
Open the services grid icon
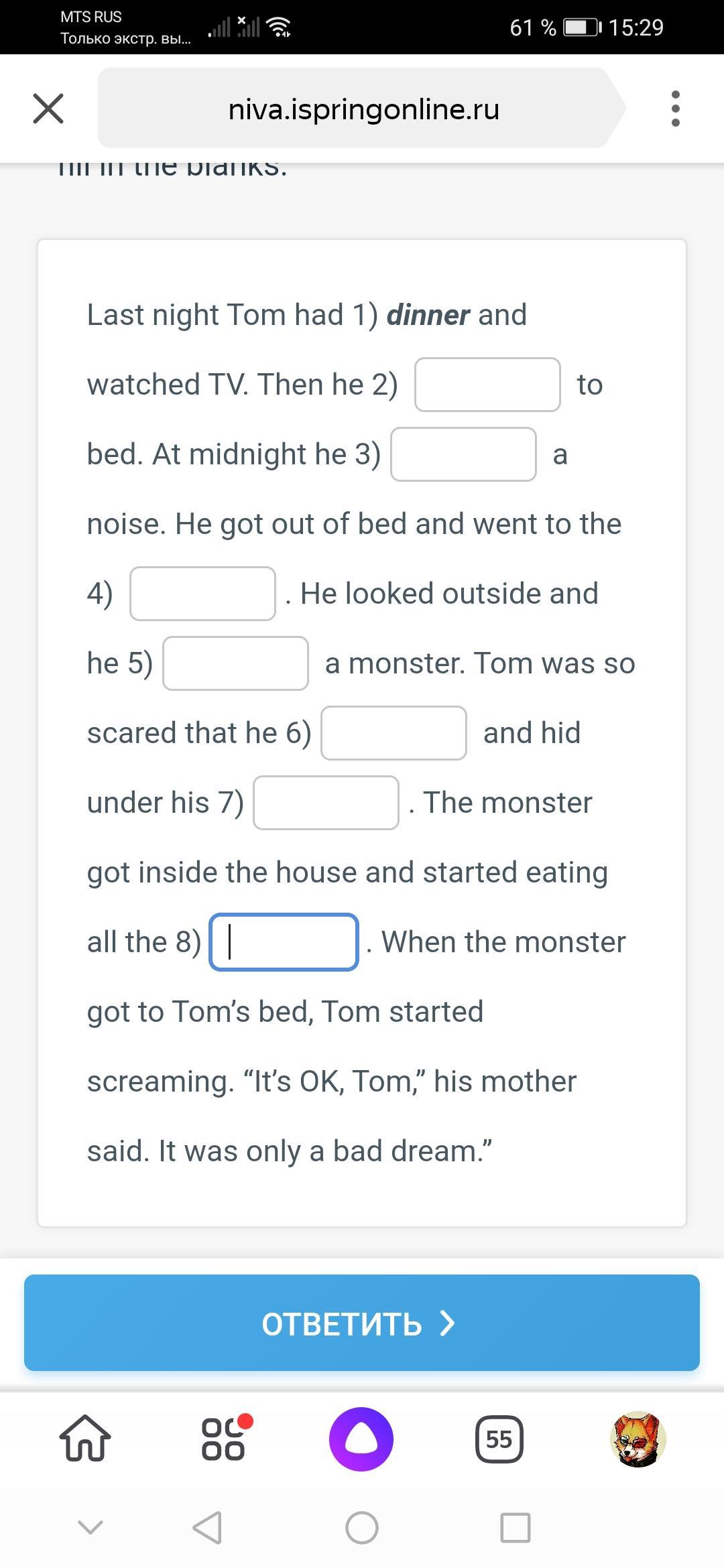[225, 1439]
